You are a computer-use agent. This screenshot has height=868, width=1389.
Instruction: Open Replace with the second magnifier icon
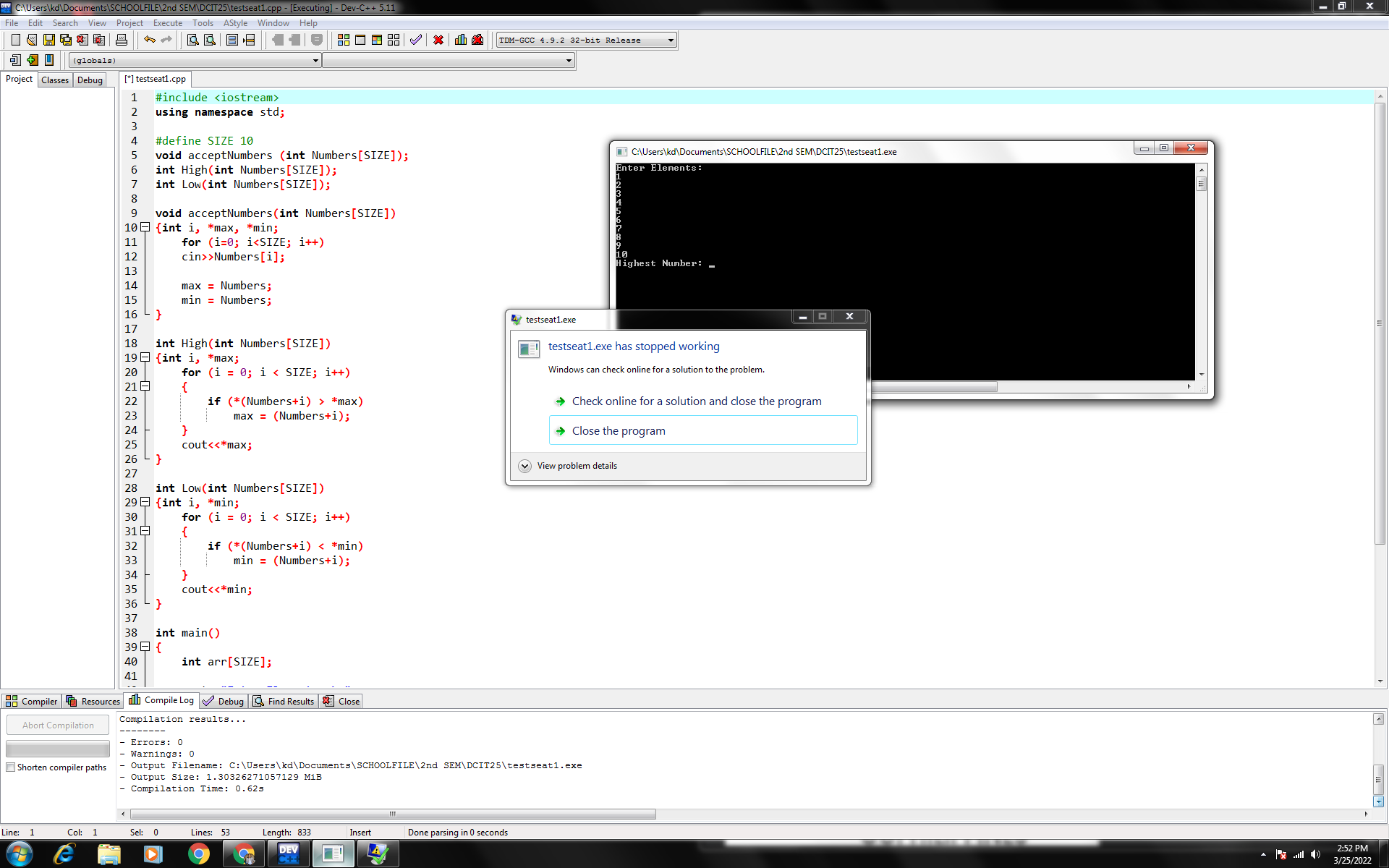coord(210,40)
